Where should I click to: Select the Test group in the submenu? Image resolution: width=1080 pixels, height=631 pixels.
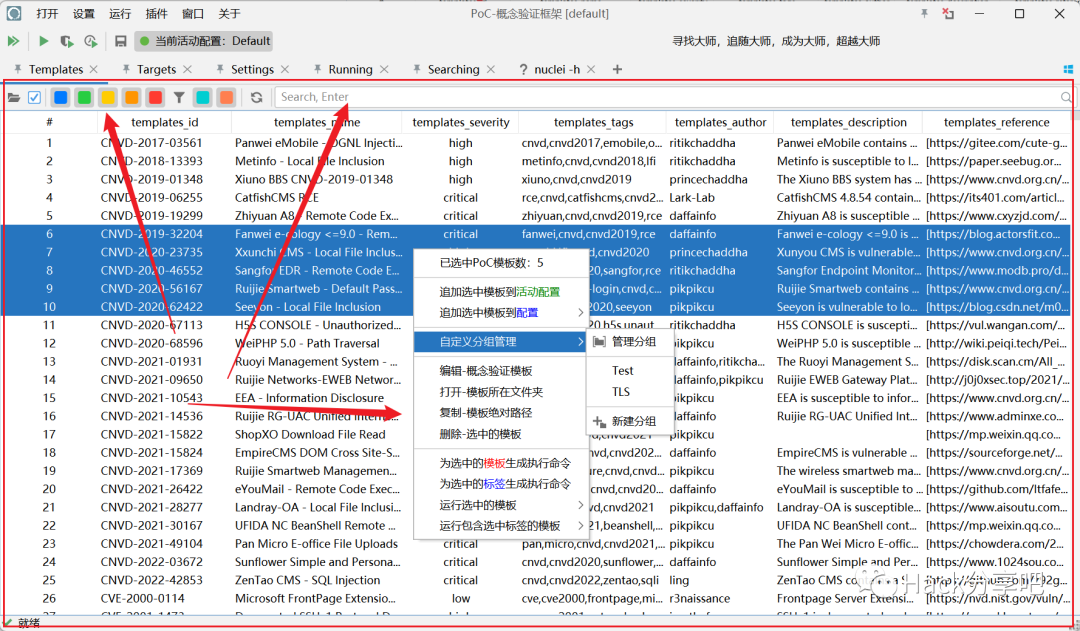point(625,371)
